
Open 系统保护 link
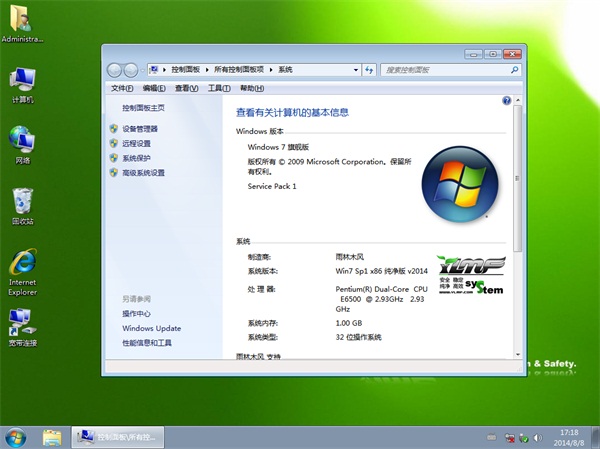tap(136, 158)
